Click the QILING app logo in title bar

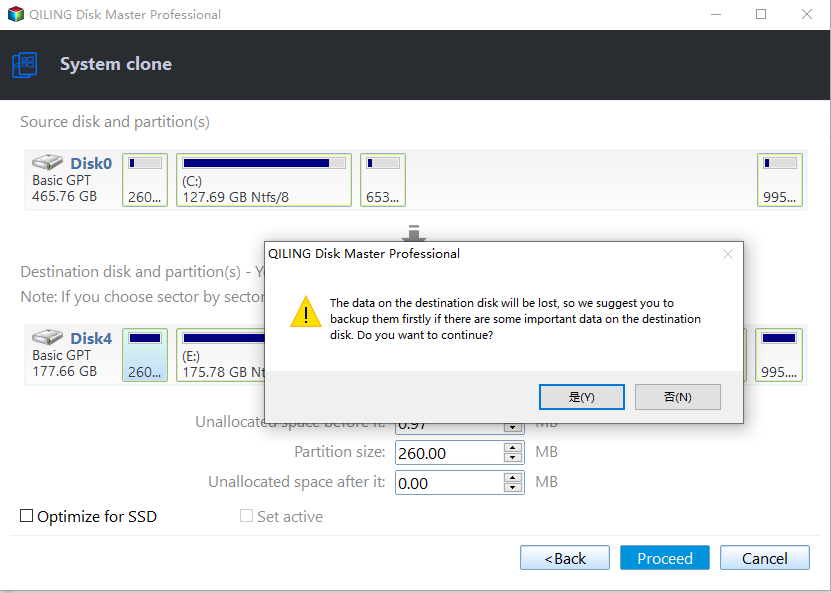coord(16,14)
